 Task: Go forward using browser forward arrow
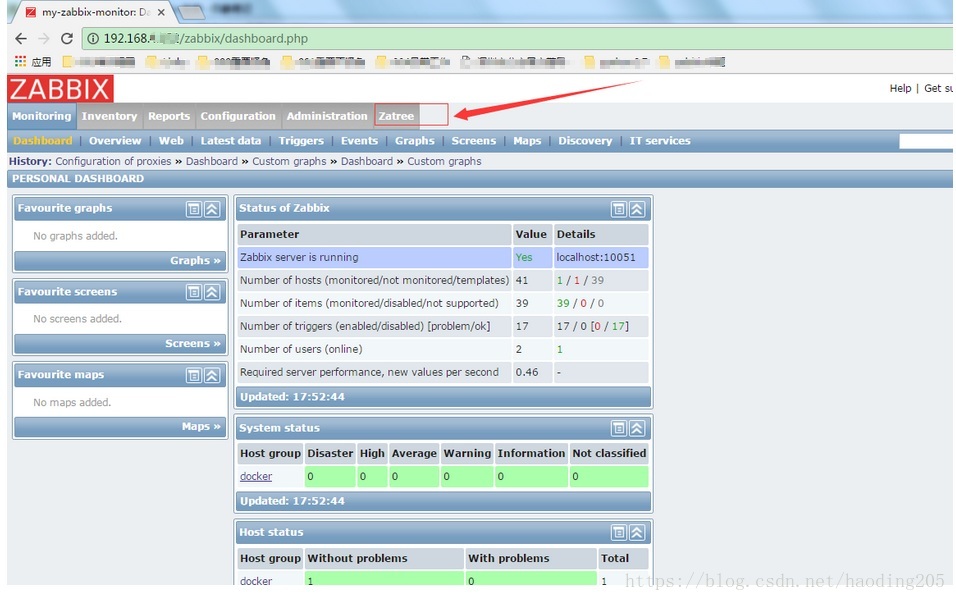[x=44, y=38]
